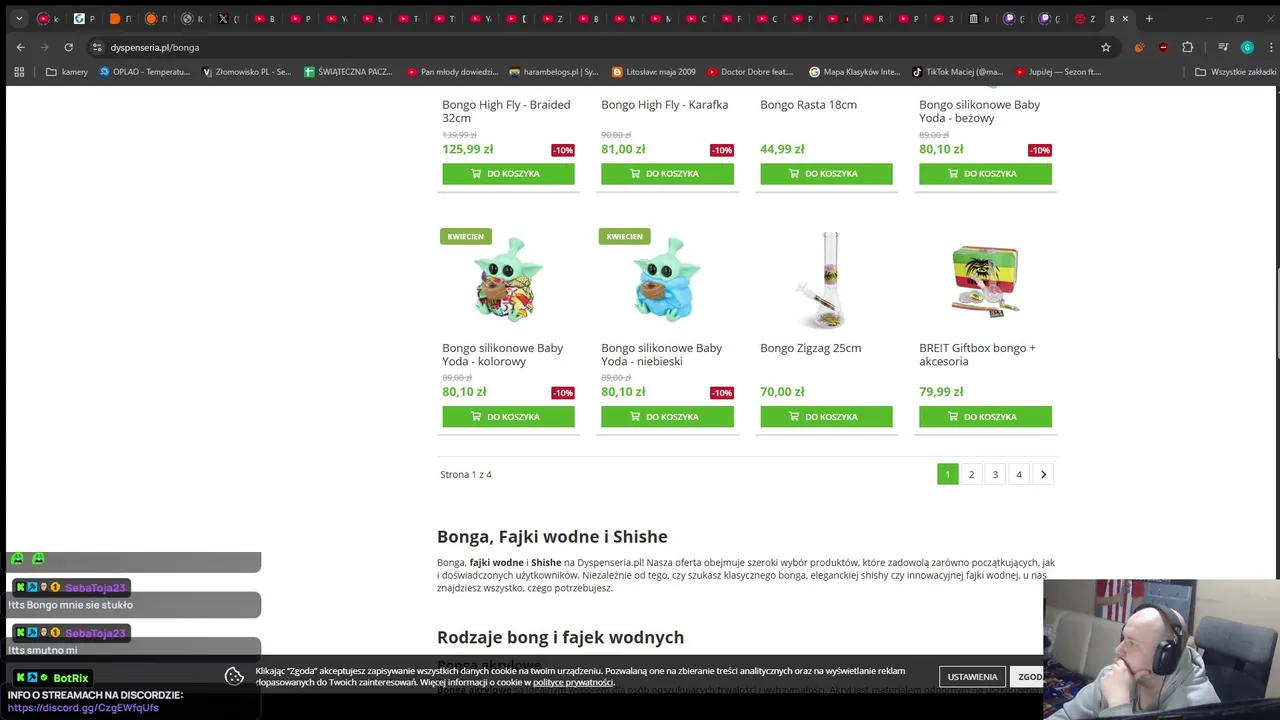Viewport: 1280px width, 720px height.
Task: Bookmark this page with the star icon
Action: click(x=1106, y=47)
